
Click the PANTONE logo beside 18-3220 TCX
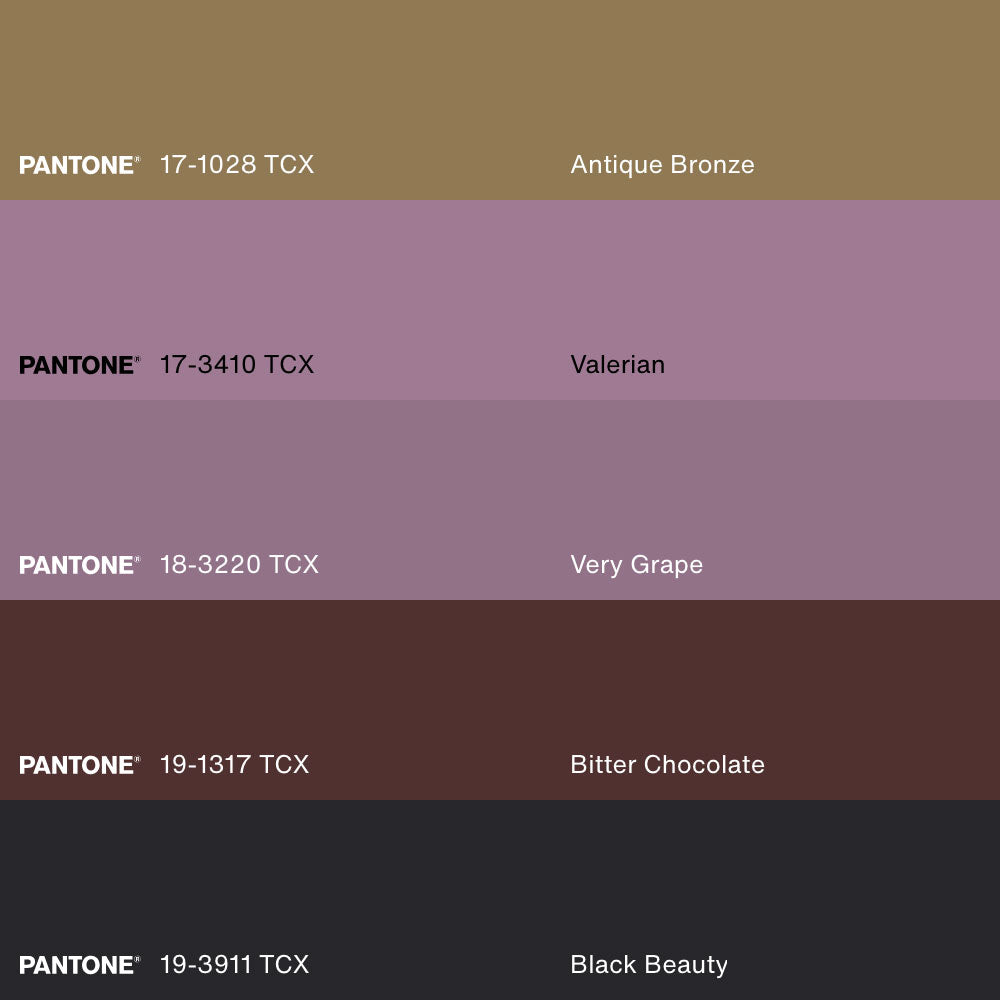(80, 565)
